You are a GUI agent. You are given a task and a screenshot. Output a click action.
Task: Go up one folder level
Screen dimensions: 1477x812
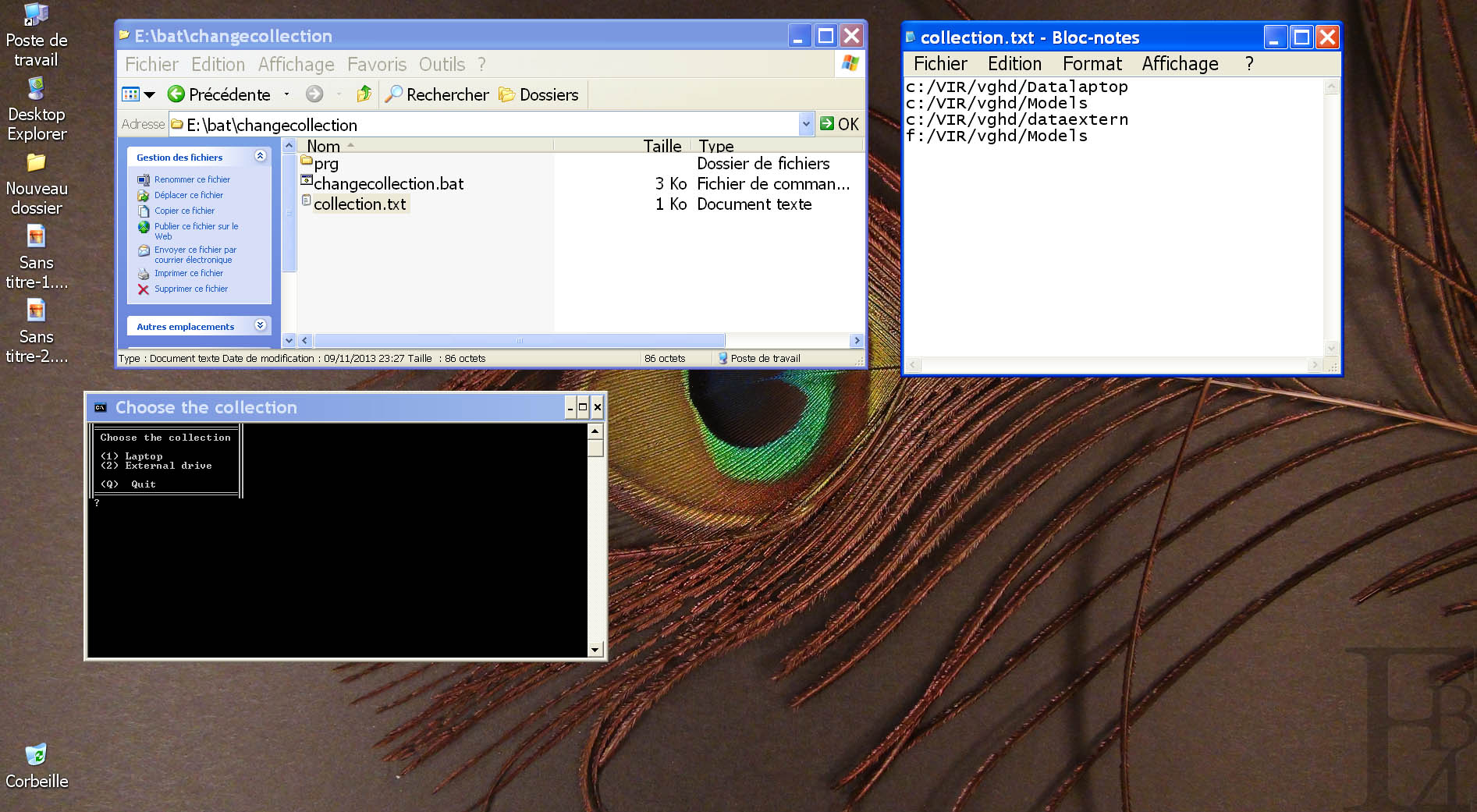tap(364, 94)
